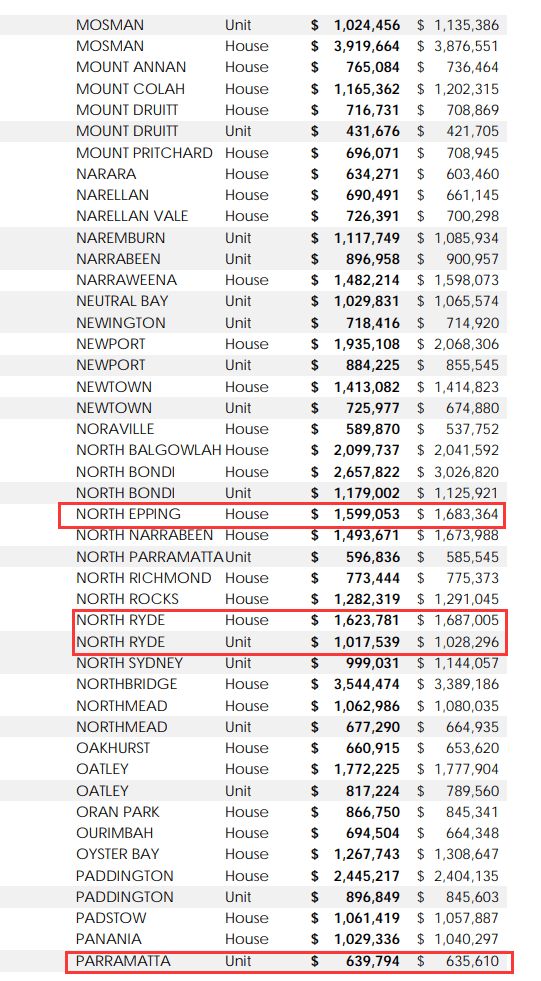This screenshot has height=981, width=541.
Task: Select the bold value 1,482,214
Action: click(x=367, y=280)
